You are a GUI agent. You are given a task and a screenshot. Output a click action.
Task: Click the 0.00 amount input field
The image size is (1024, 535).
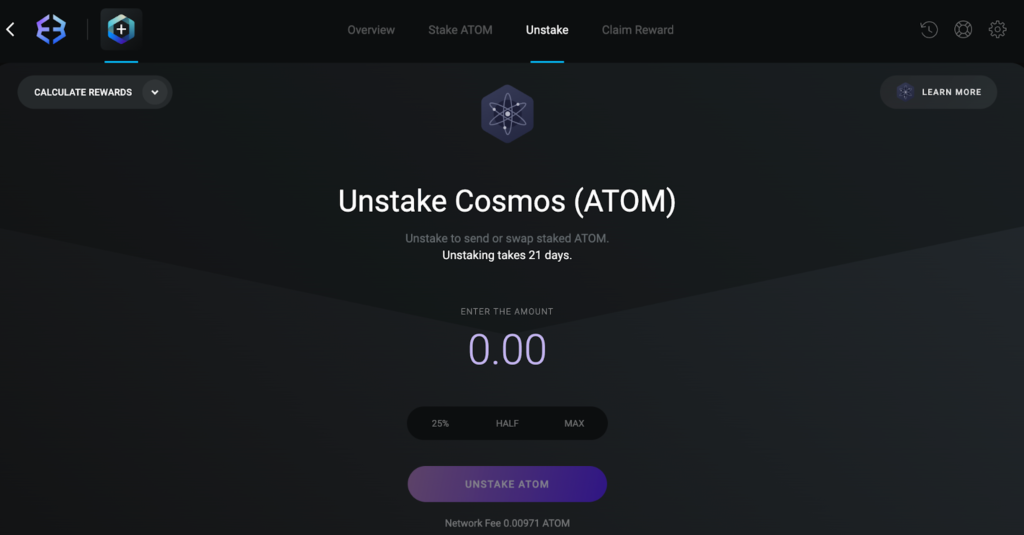[507, 349]
